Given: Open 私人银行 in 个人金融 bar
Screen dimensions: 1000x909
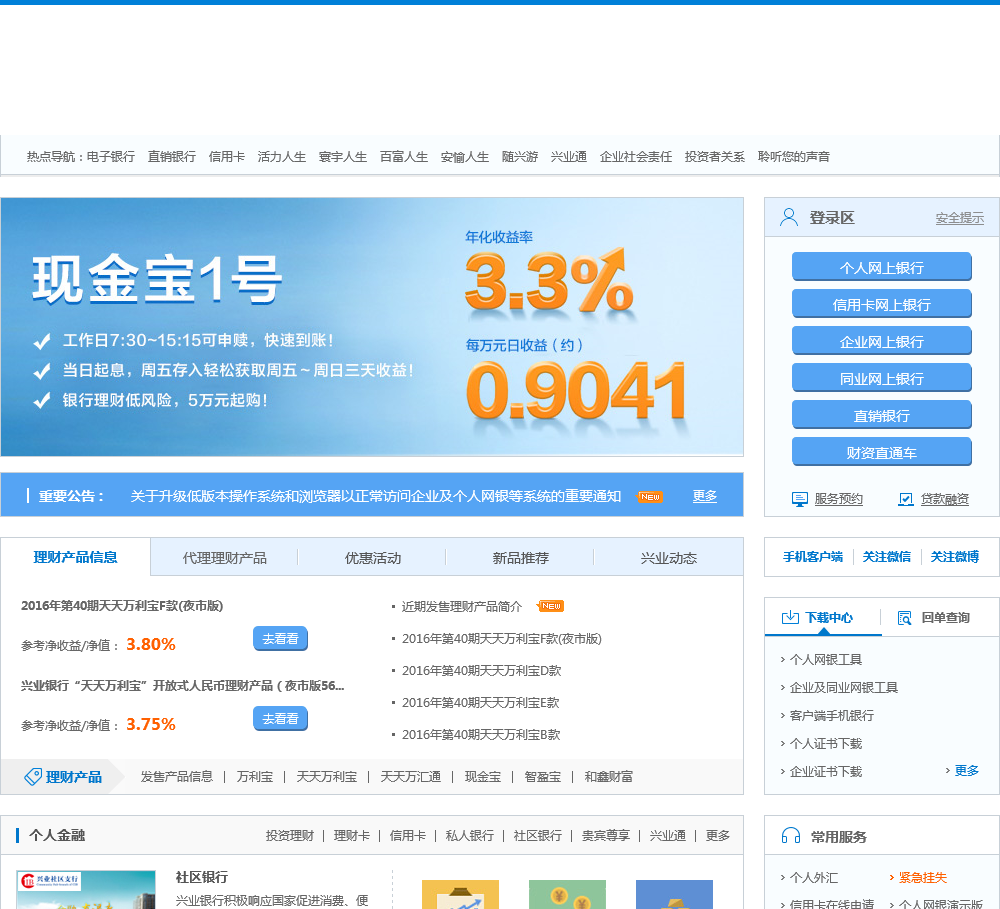Looking at the screenshot, I should coord(469,835).
